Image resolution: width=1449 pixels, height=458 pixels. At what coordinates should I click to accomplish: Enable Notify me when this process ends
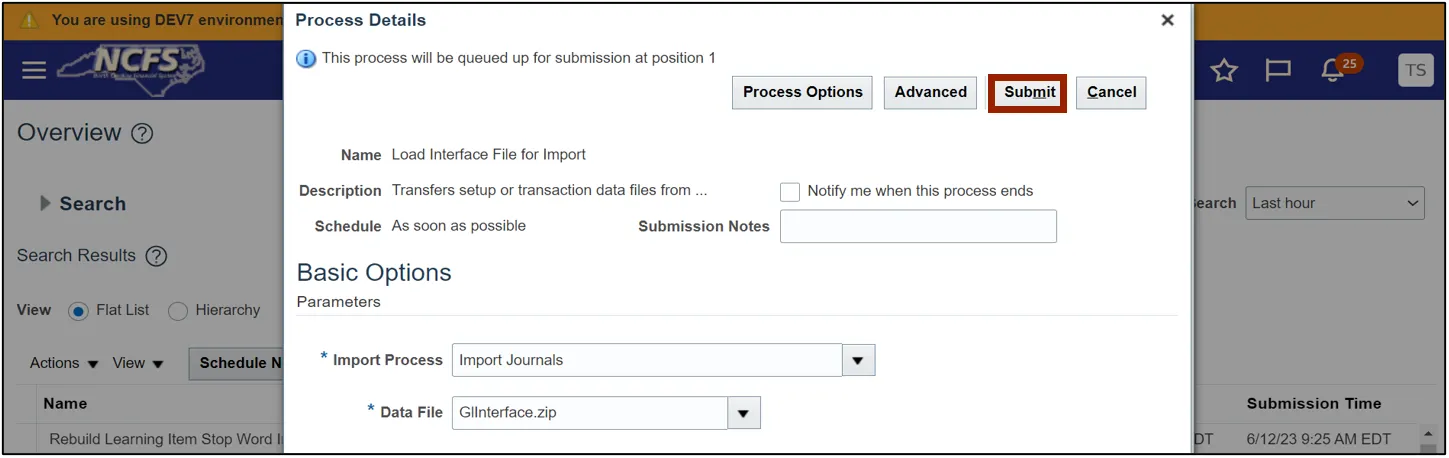click(790, 192)
